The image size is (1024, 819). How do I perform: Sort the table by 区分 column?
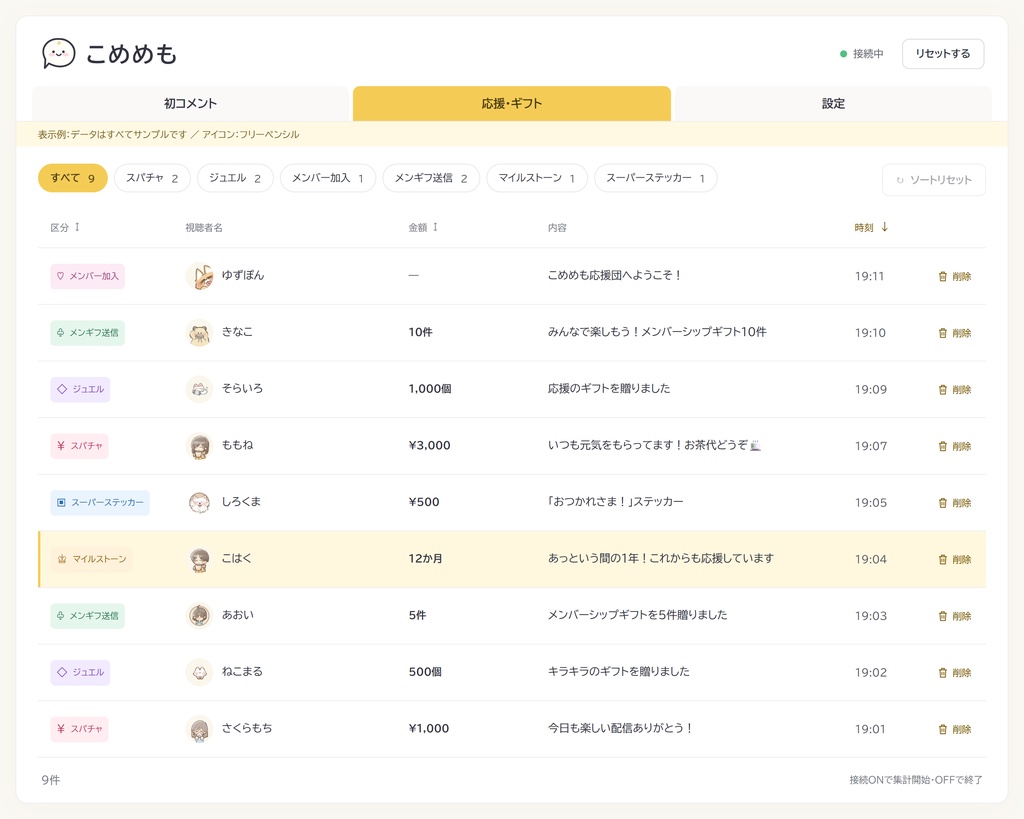coord(65,227)
